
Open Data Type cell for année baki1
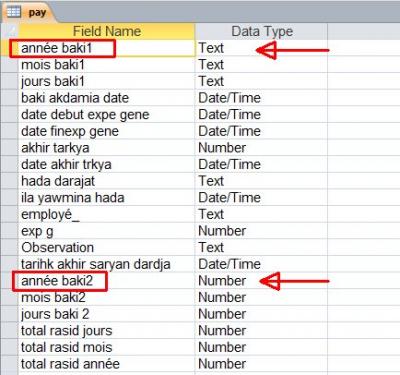[261, 48]
